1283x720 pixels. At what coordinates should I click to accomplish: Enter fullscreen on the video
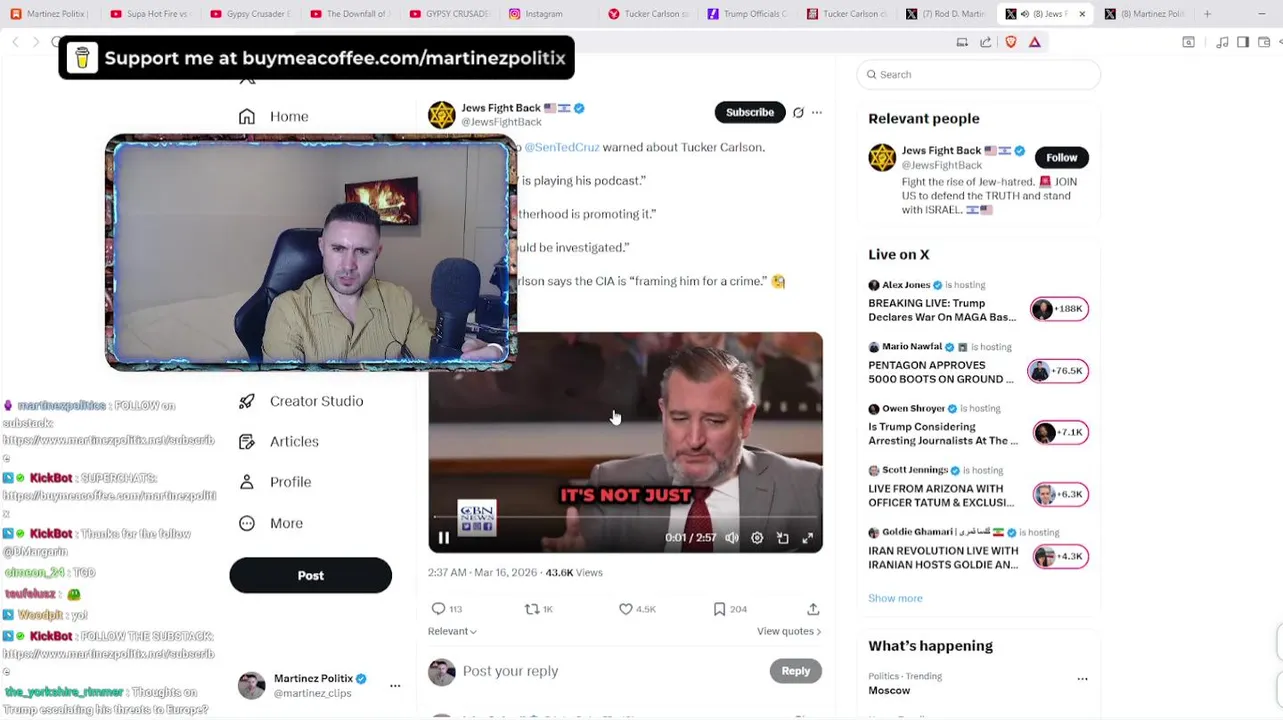coord(808,538)
